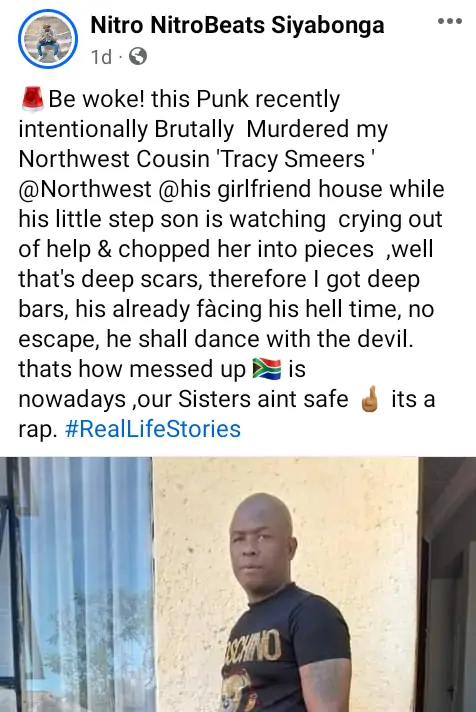
Task: Click the @Northwest mention in the post text
Action: tap(85, 189)
